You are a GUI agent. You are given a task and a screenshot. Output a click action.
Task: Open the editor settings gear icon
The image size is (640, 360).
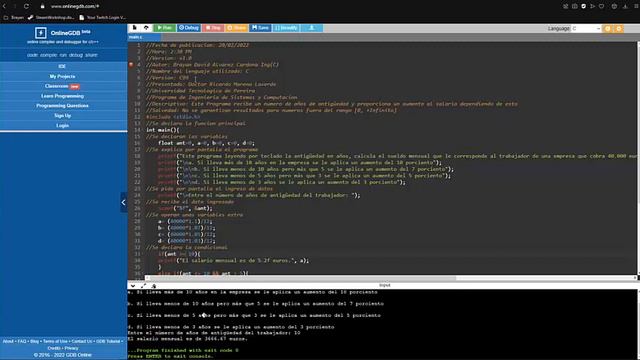(608, 28)
